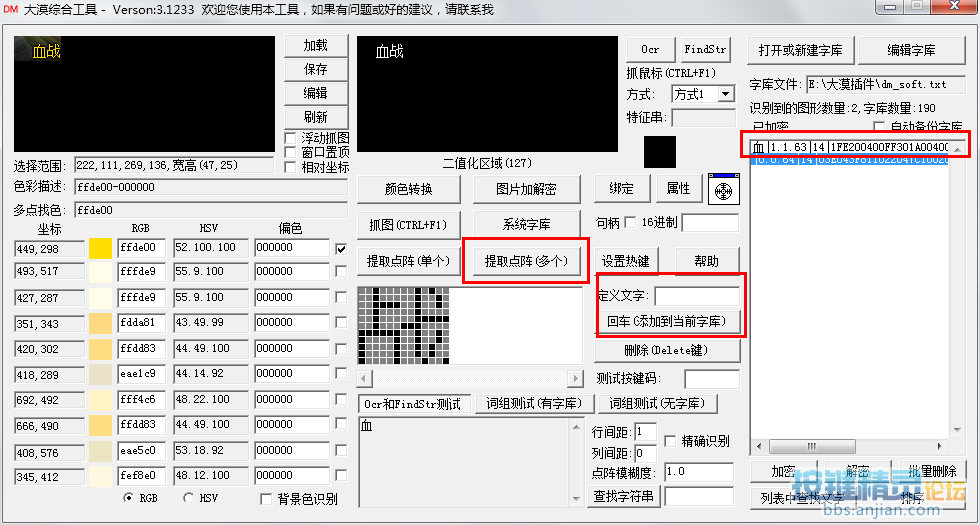Click the 字库文件 path field
The height and width of the screenshot is (525, 980).
tap(885, 84)
